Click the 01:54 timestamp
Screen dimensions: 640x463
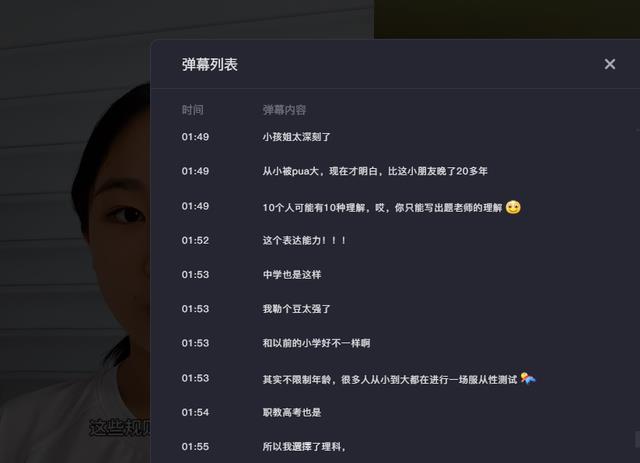[195, 412]
